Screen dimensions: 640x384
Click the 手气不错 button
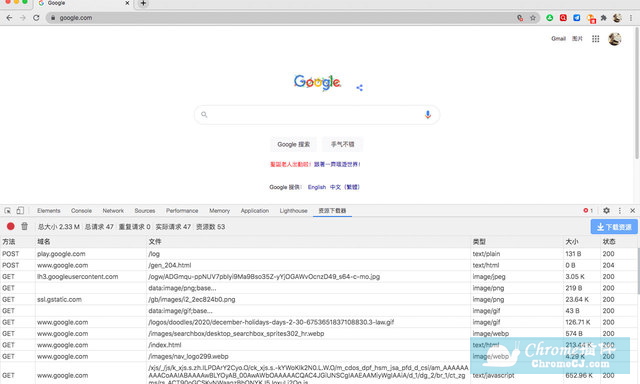coord(342,144)
